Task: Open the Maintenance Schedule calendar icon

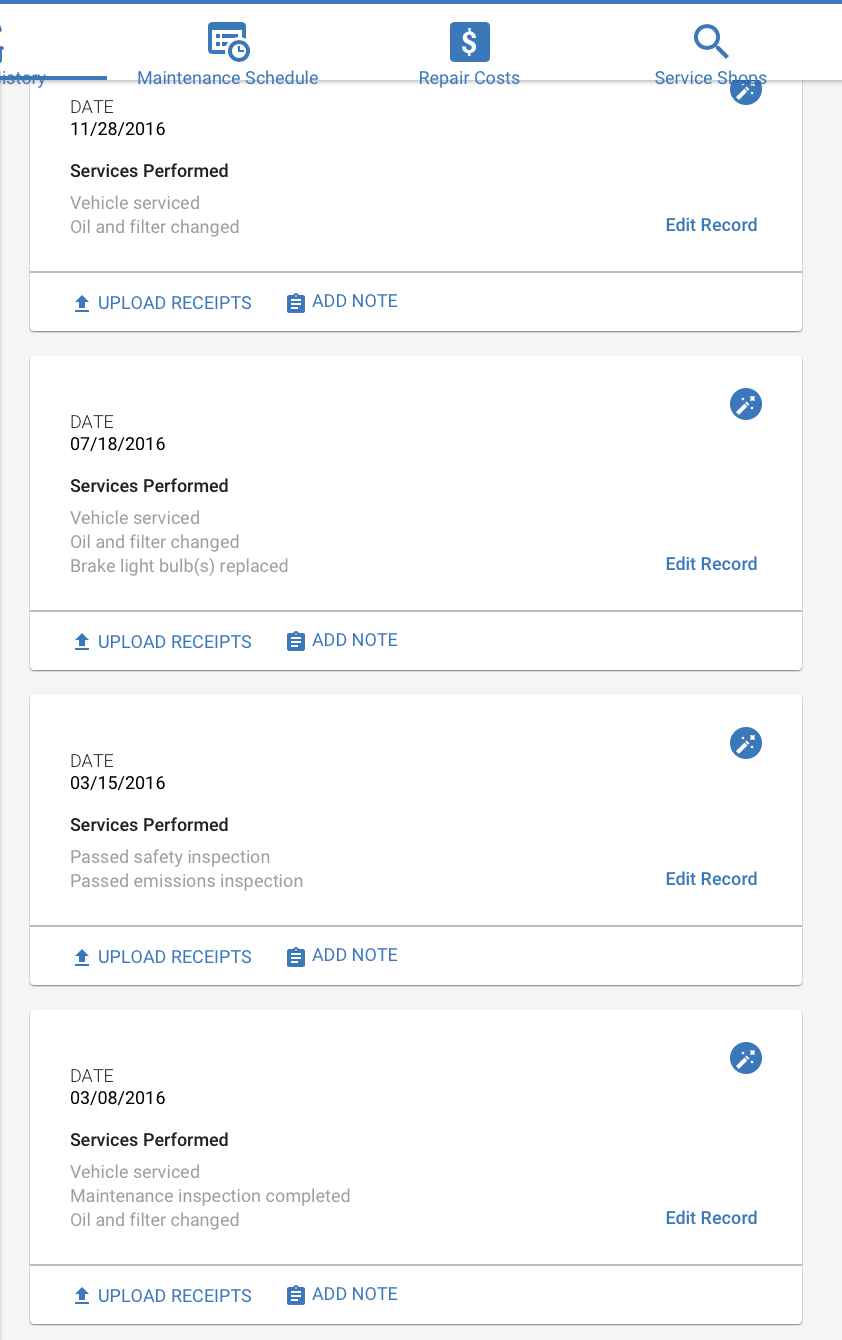Action: [228, 42]
